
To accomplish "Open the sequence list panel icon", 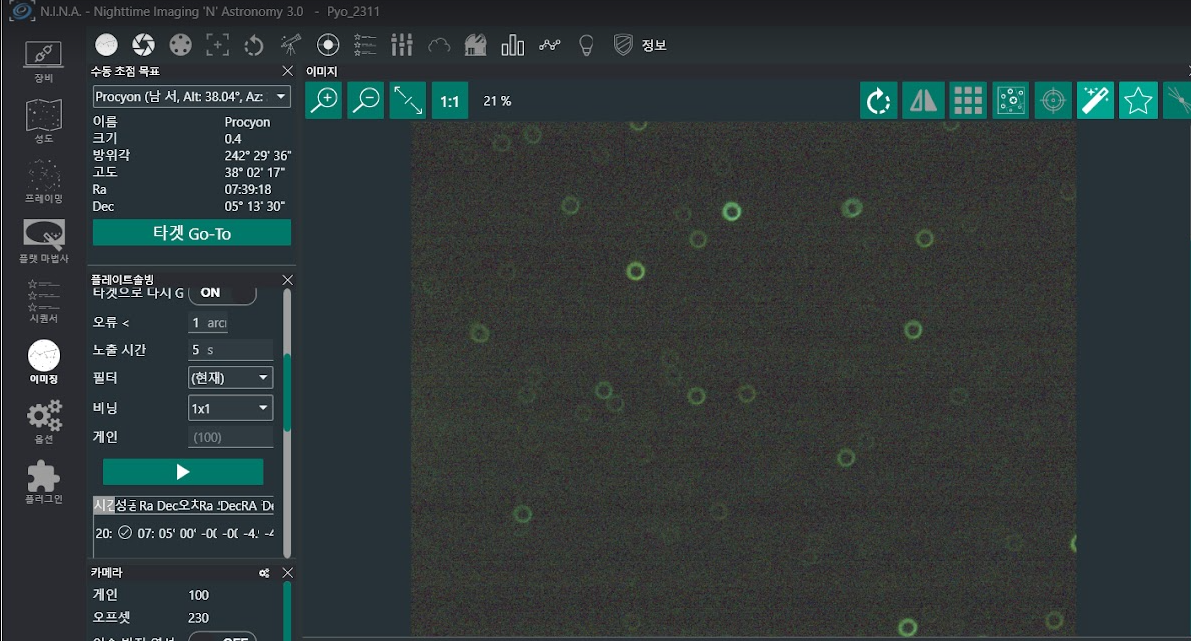I will click(x=365, y=45).
